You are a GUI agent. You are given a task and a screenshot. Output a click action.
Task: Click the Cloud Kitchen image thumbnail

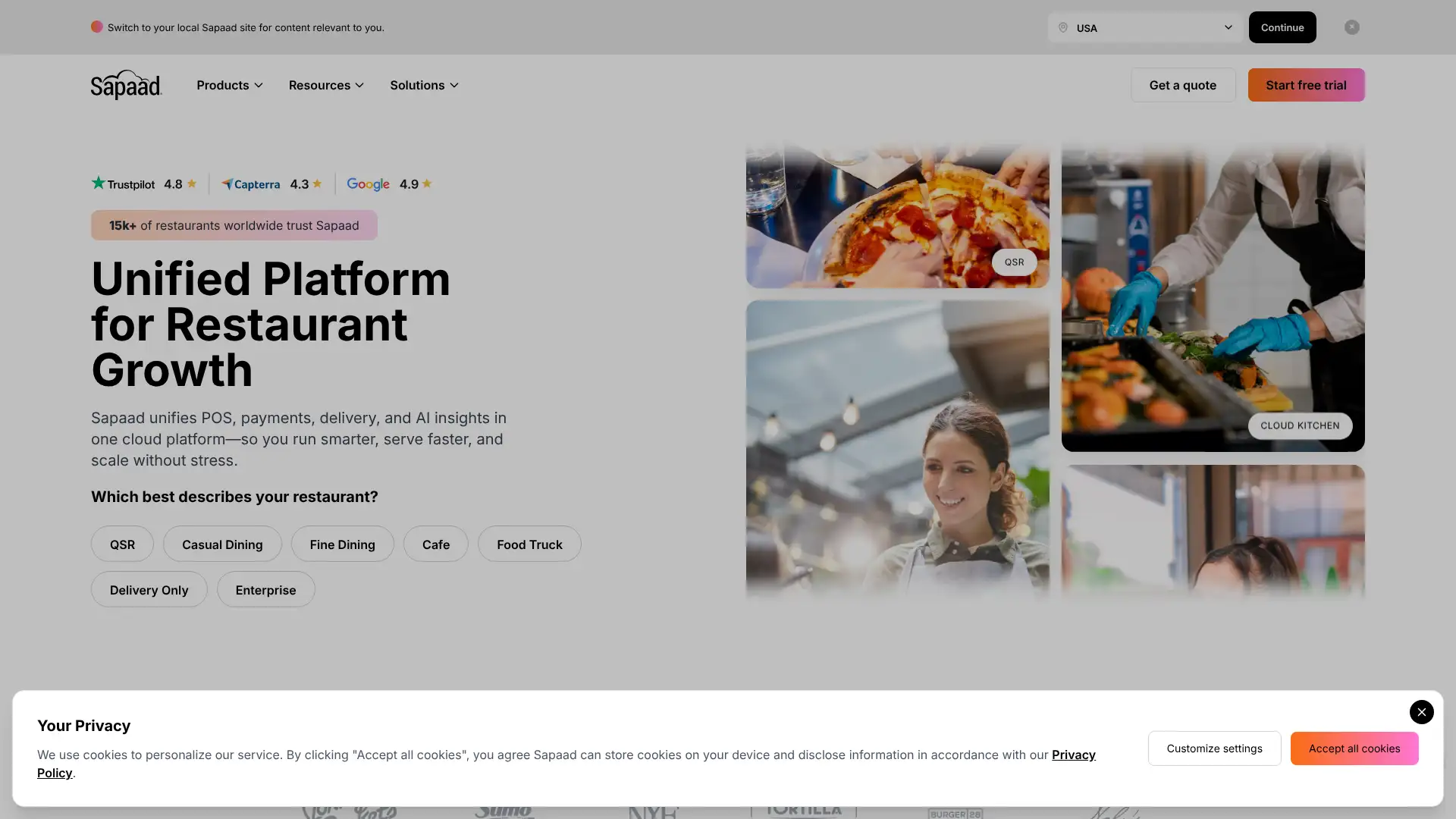click(1213, 297)
